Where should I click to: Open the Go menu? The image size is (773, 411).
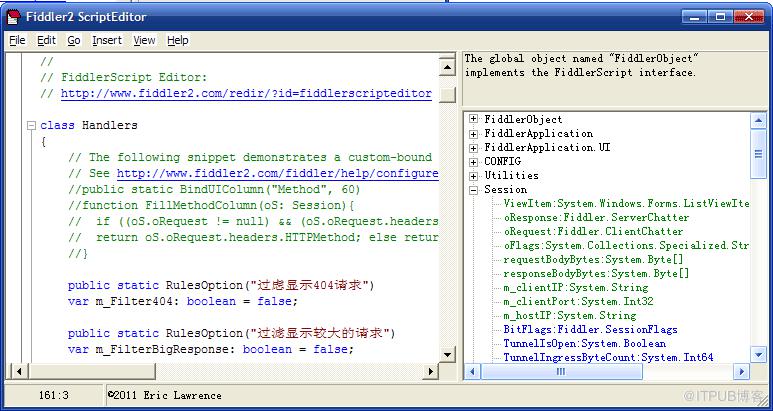coord(74,40)
